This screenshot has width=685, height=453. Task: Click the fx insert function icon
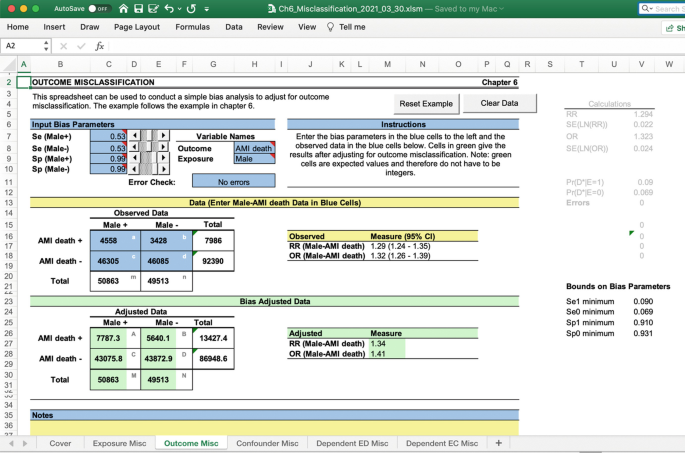click(99, 46)
